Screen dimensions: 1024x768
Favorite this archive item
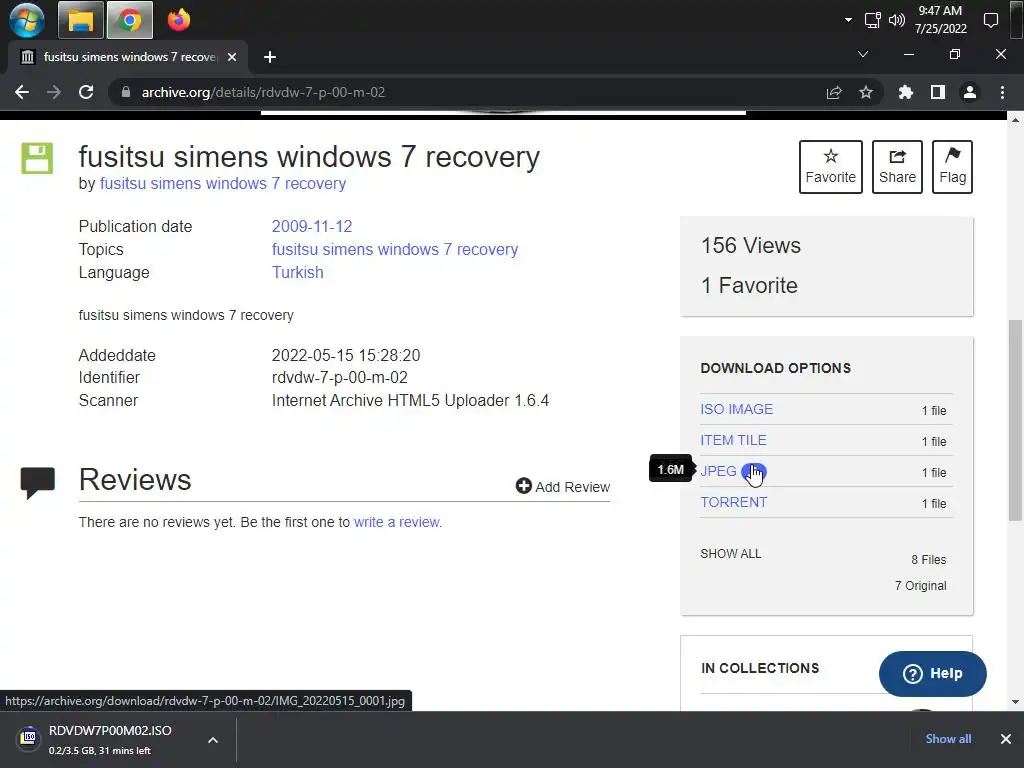pyautogui.click(x=831, y=167)
